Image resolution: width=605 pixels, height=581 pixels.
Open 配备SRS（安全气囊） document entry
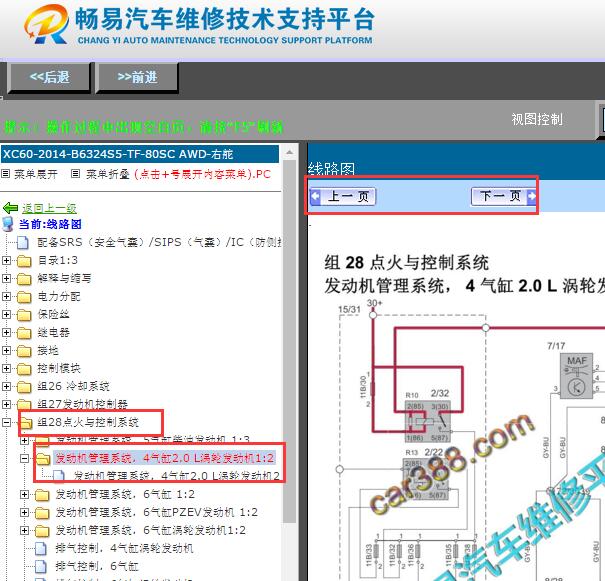pyautogui.click(x=159, y=242)
